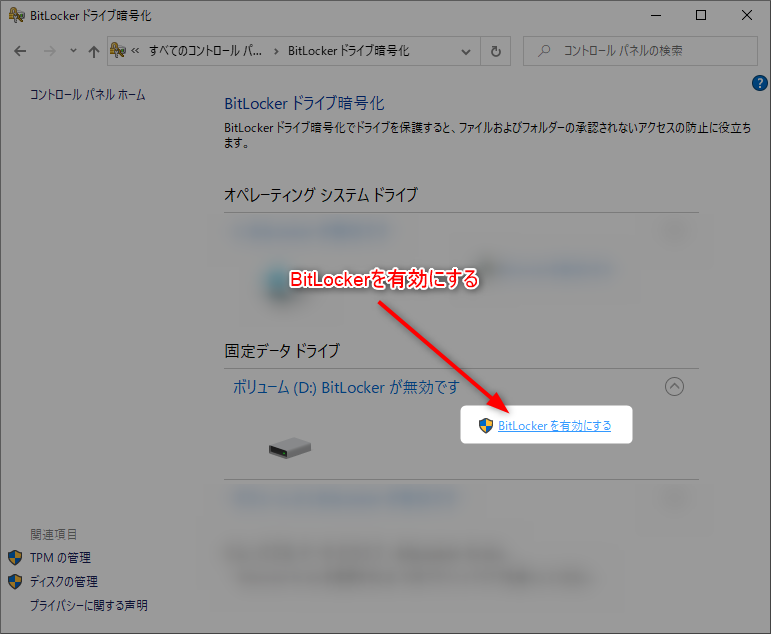Collapse the ボリューム (D:) section chevron
Viewport: 771px width, 634px height.
point(674,387)
